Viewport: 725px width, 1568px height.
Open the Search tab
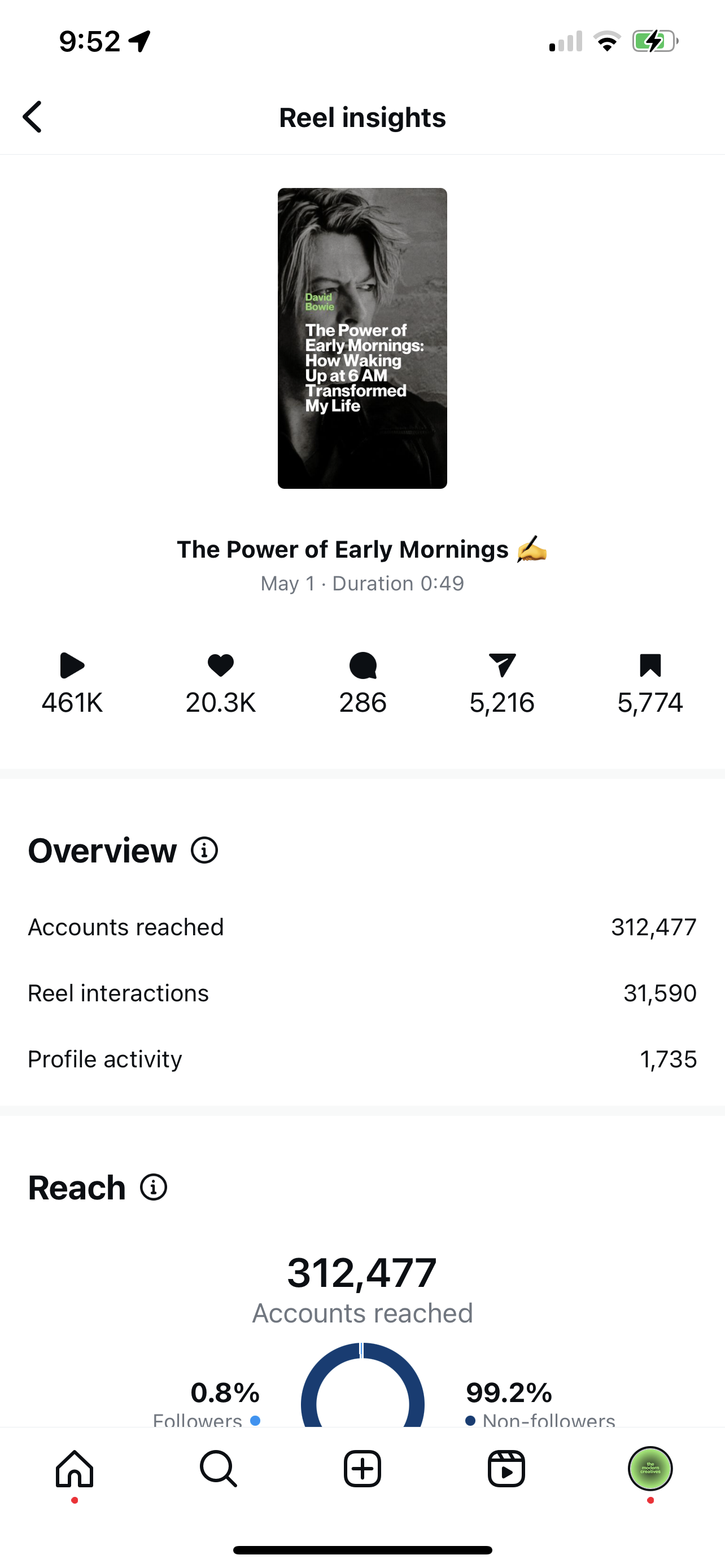(x=218, y=1469)
